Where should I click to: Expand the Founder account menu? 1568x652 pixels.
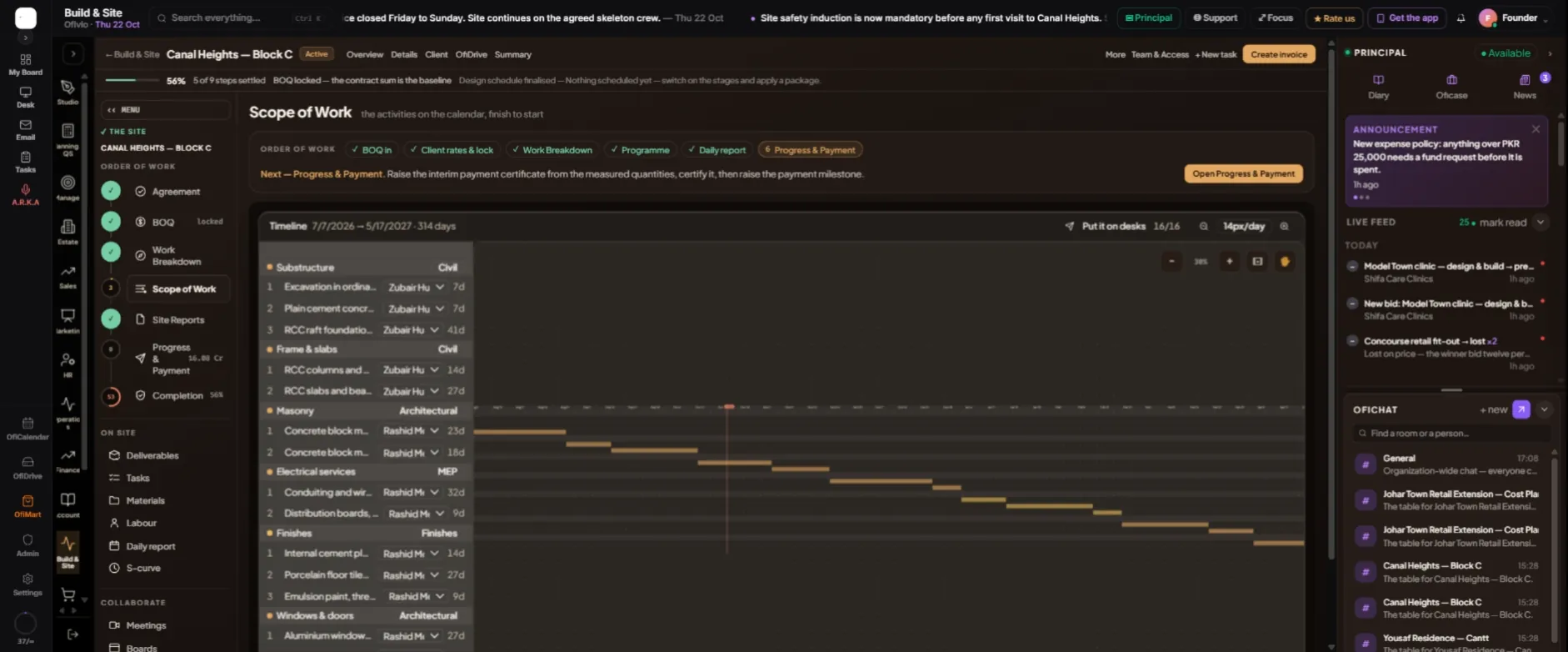pyautogui.click(x=1514, y=18)
